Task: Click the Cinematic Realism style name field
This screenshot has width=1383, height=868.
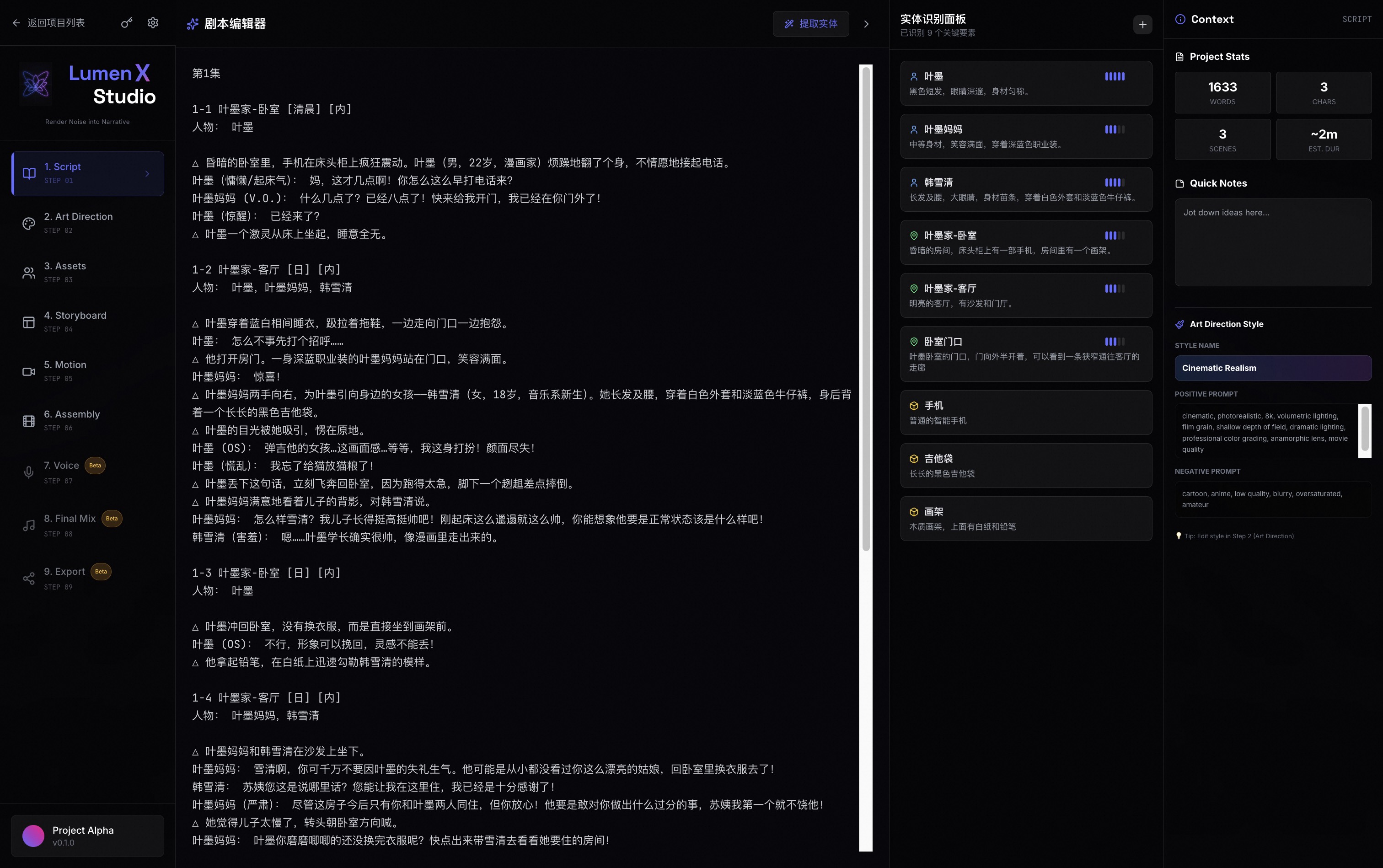Action: [1273, 368]
